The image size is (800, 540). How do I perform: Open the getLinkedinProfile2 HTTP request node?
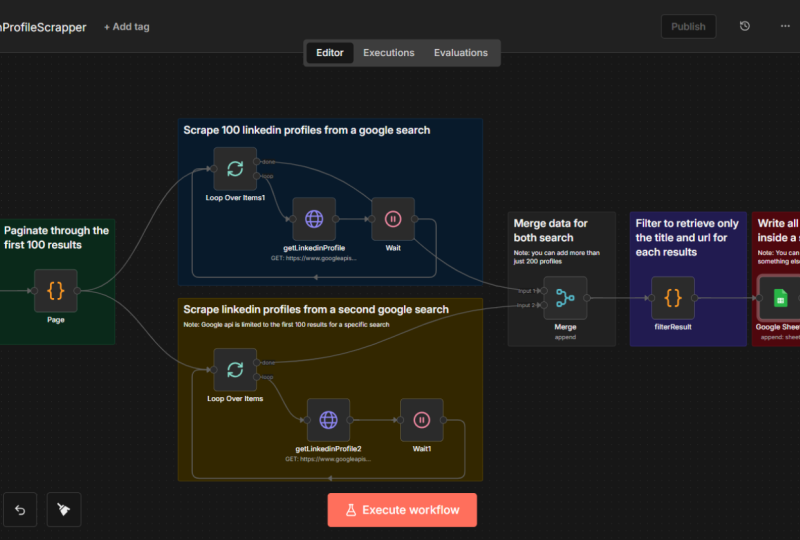click(x=328, y=420)
